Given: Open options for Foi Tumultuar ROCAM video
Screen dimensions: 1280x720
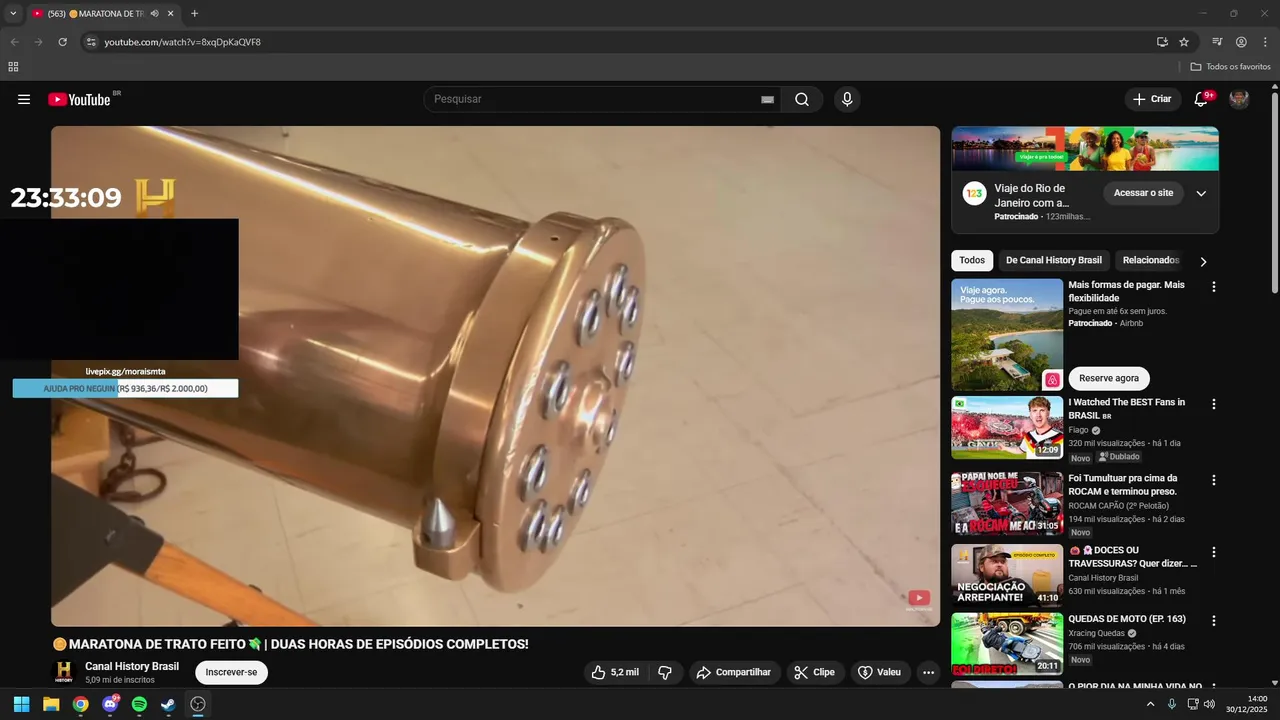Looking at the screenshot, I should coord(1214,480).
